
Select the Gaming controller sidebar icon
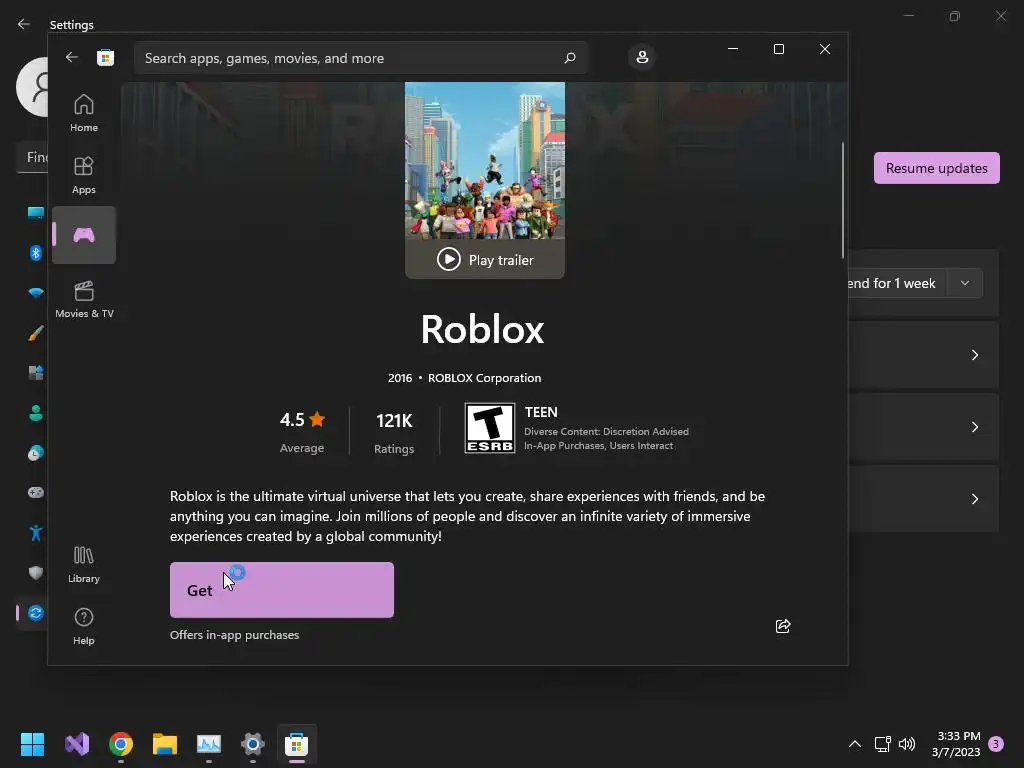click(84, 235)
